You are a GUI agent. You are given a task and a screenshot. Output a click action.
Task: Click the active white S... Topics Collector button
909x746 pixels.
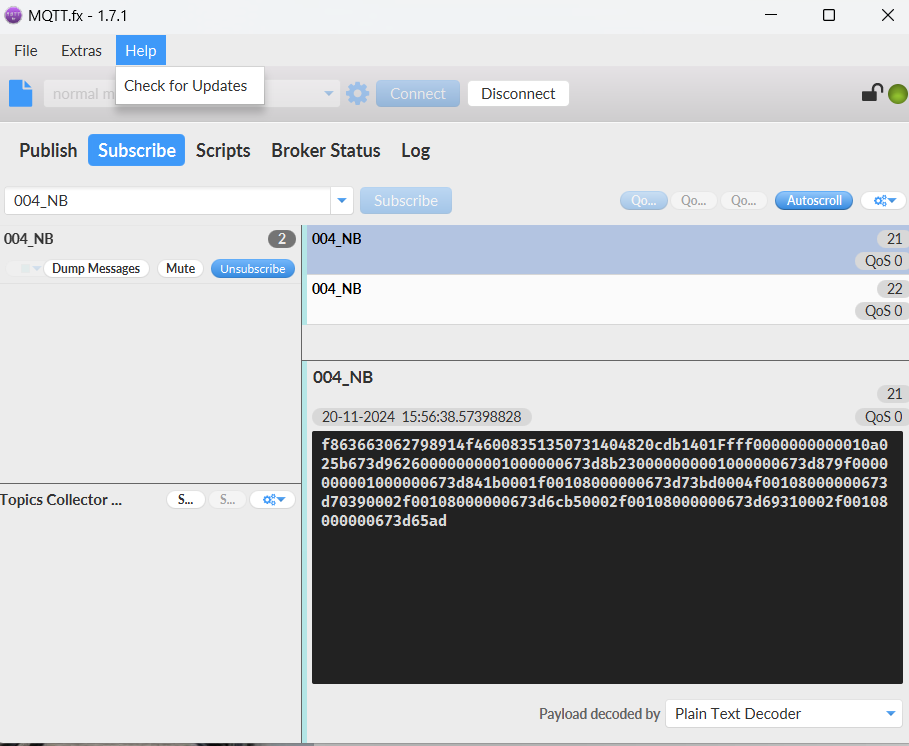[186, 500]
